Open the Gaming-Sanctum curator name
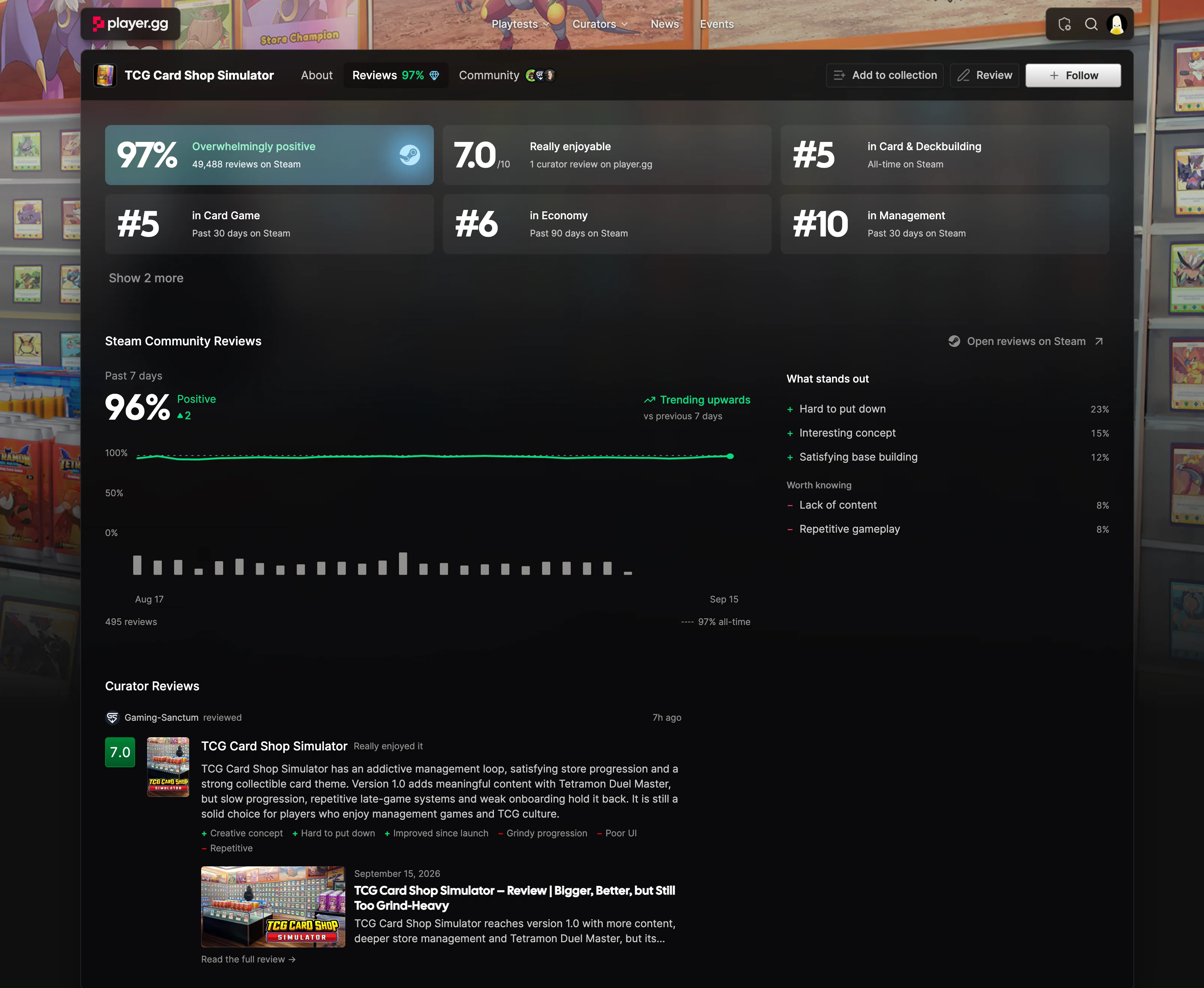The width and height of the screenshot is (1204, 988). [x=162, y=717]
